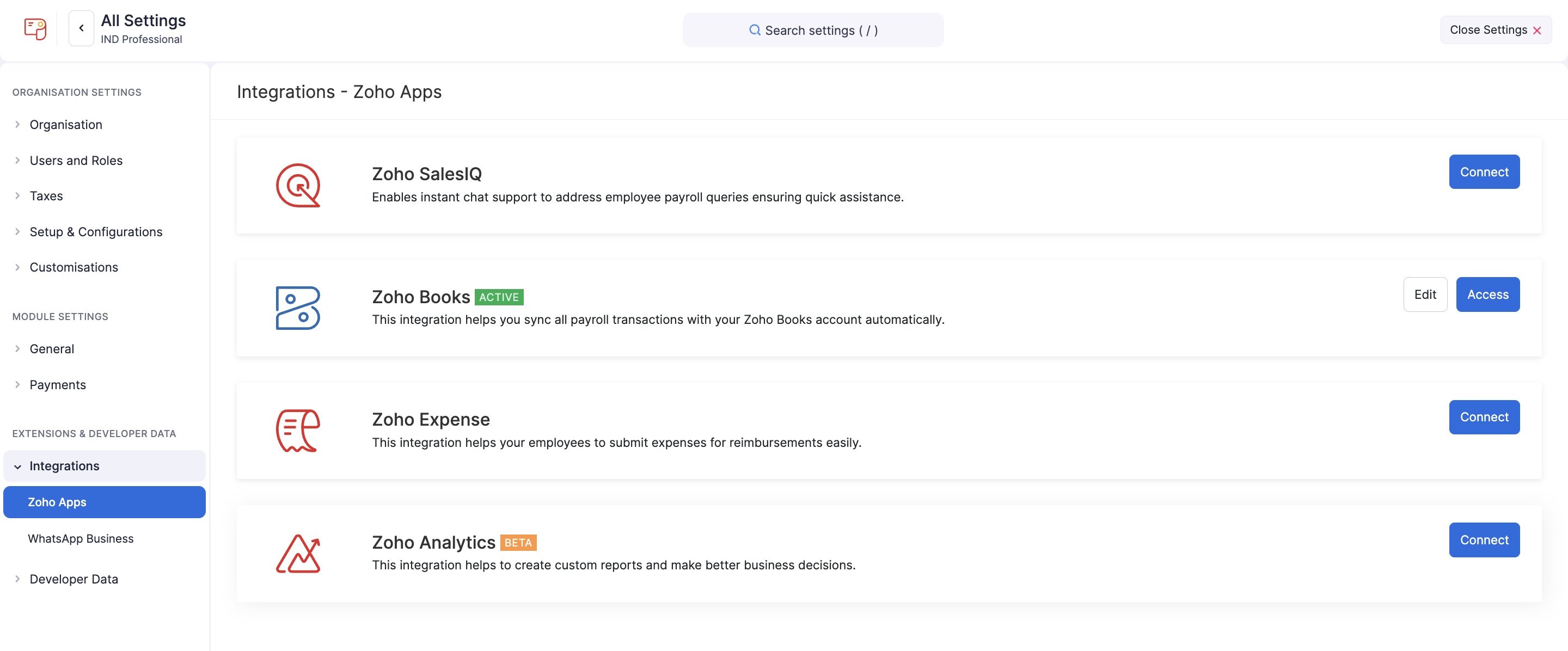Click the red X on Close Settings
The width and height of the screenshot is (1568, 651).
coord(1537,30)
